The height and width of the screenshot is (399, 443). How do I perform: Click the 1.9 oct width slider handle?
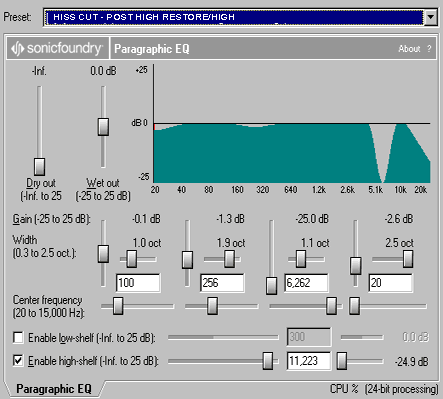click(x=229, y=259)
